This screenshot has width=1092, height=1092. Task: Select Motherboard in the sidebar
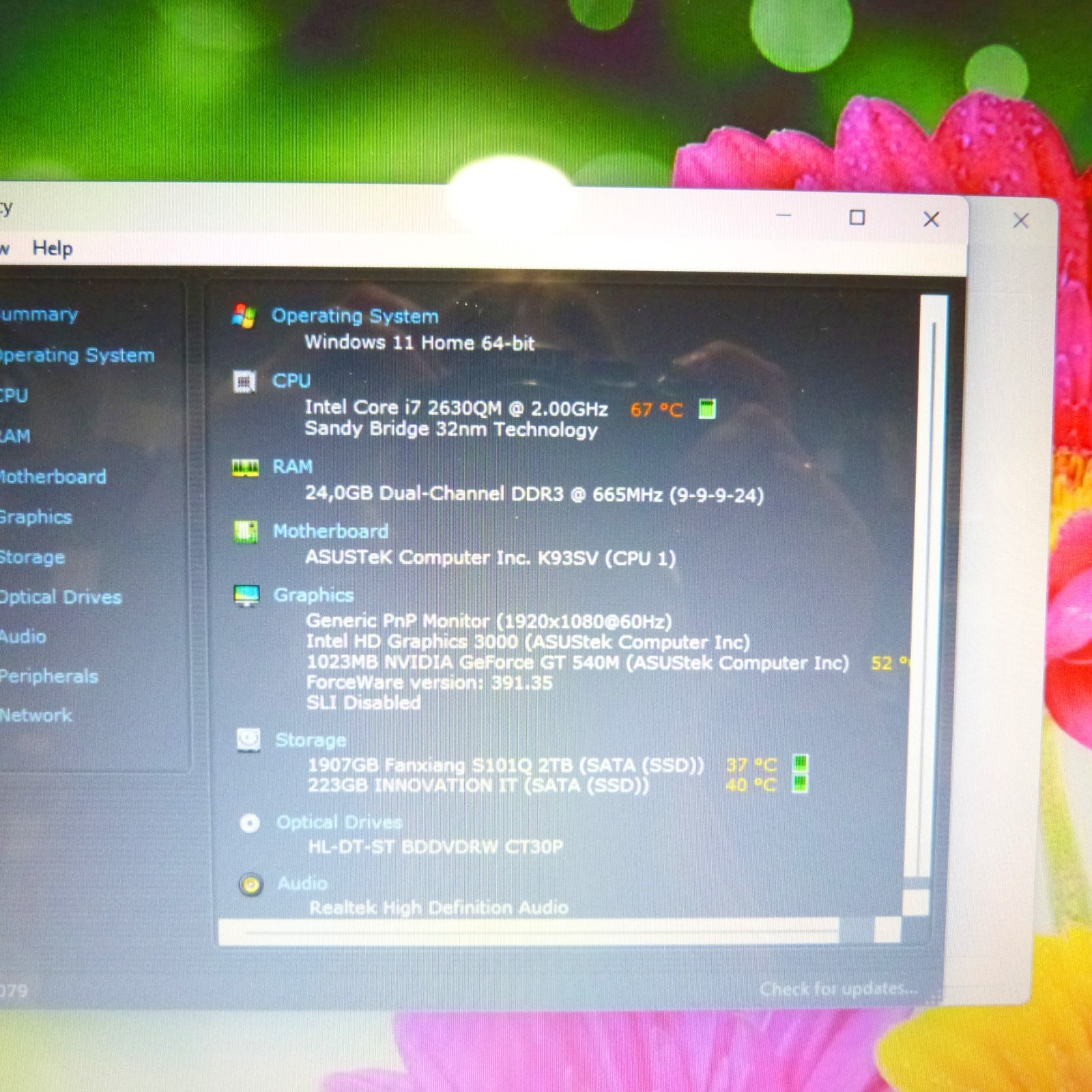click(53, 476)
